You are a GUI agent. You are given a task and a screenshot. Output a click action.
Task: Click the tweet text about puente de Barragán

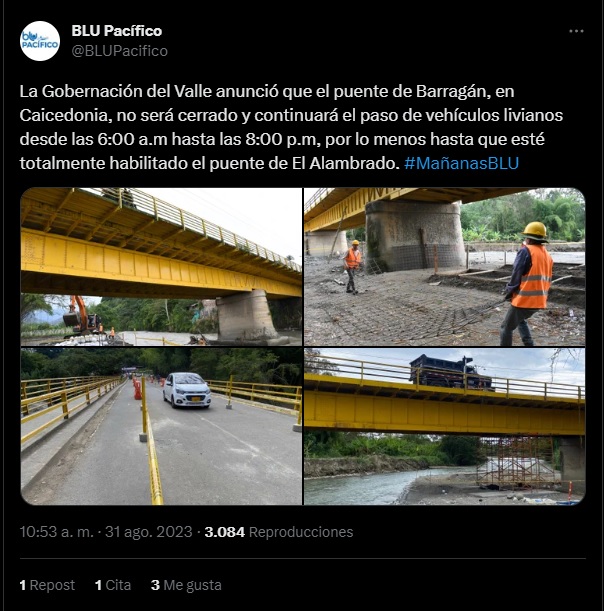click(x=291, y=127)
